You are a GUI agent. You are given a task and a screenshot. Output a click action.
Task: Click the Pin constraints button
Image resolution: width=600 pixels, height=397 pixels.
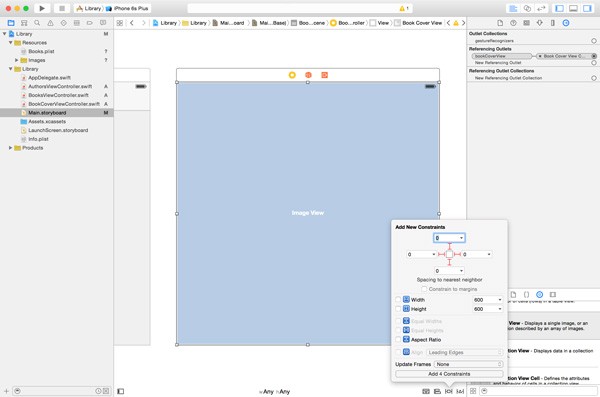click(x=449, y=391)
